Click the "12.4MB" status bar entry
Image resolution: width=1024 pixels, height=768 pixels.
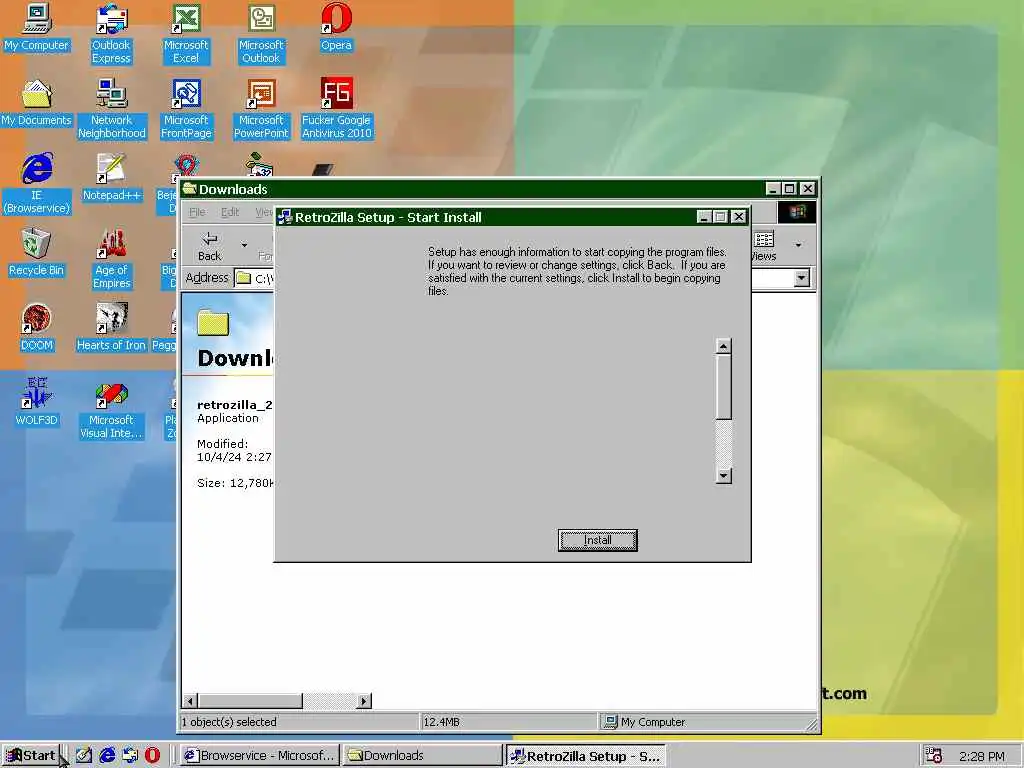441,722
